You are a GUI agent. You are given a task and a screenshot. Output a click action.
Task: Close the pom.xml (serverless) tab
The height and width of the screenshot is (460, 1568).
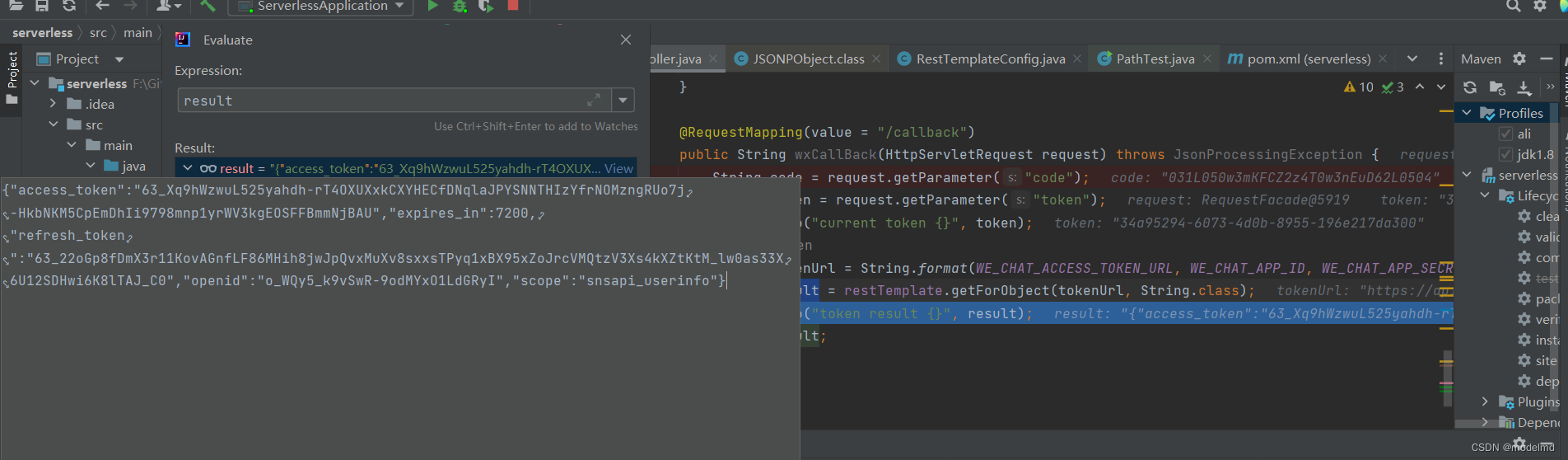(1383, 59)
